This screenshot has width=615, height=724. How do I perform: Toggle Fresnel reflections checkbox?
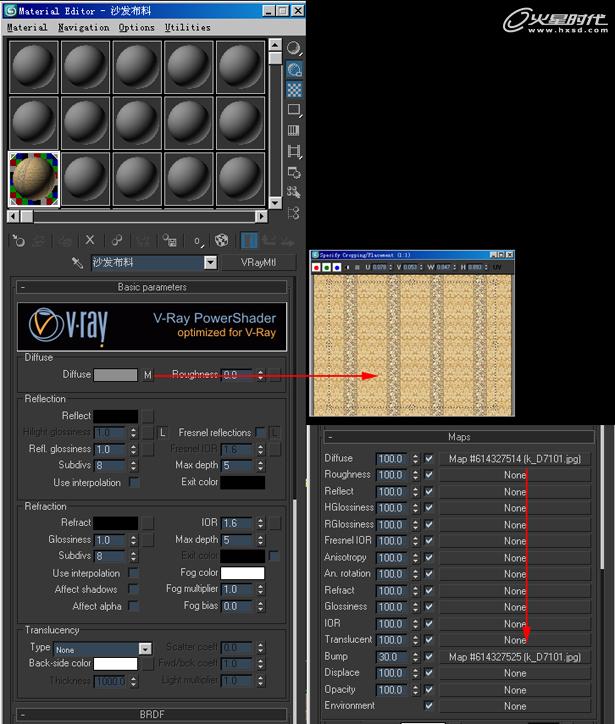[260, 433]
